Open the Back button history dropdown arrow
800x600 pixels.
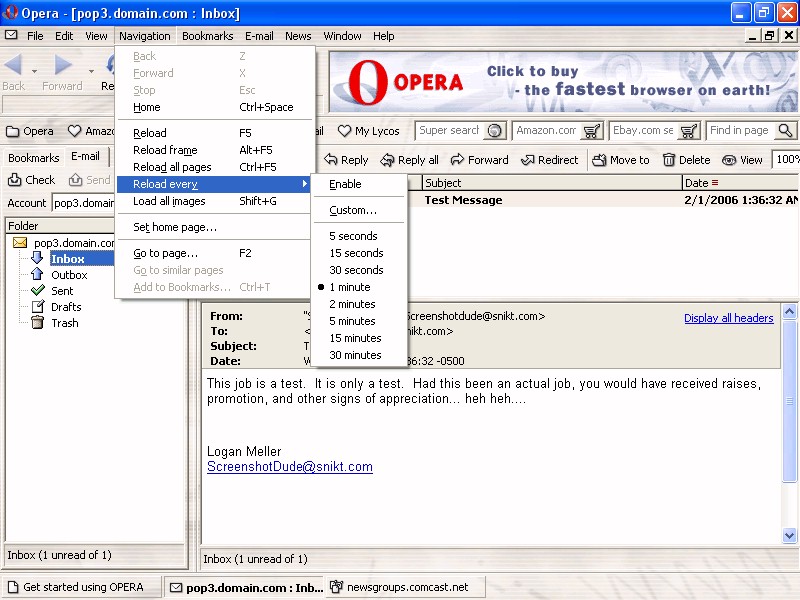point(34,71)
